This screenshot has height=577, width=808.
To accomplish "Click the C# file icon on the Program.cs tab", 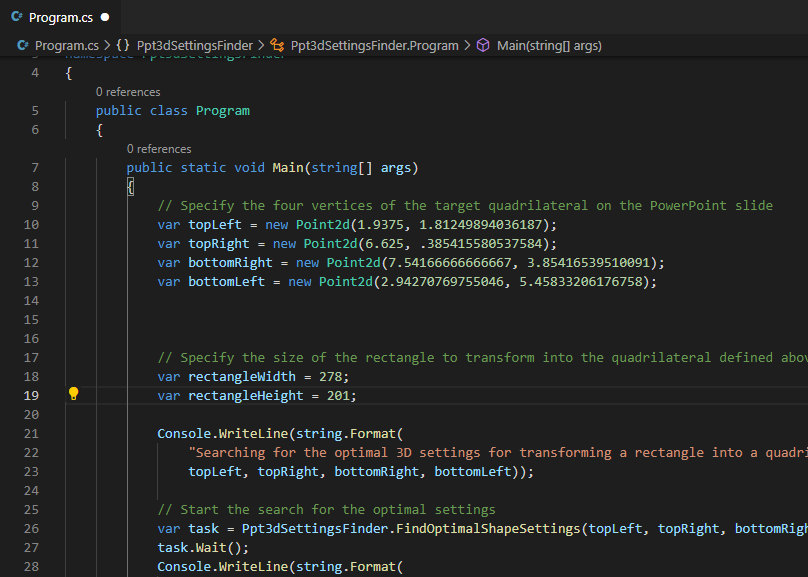I will (17, 17).
